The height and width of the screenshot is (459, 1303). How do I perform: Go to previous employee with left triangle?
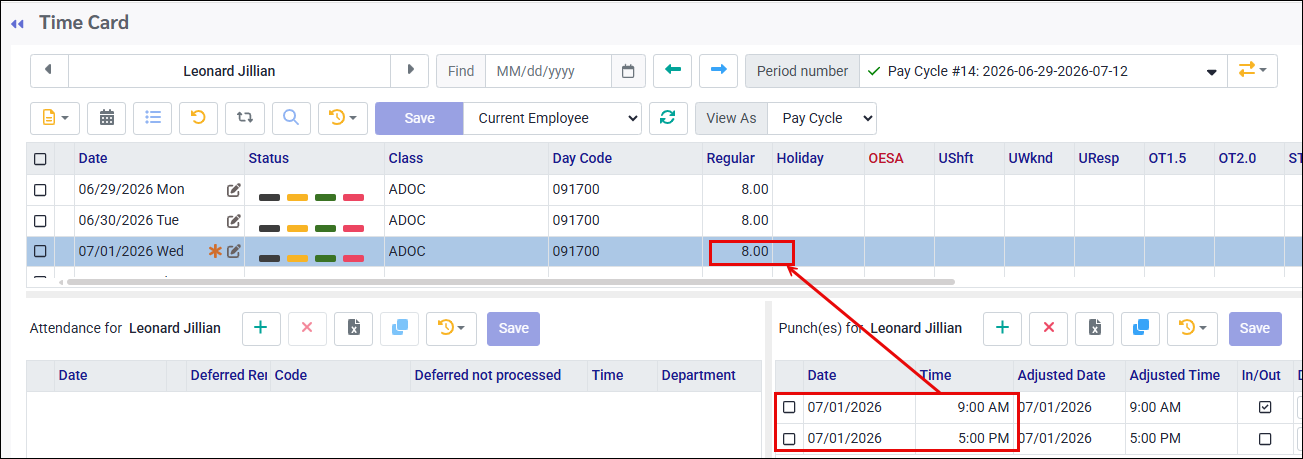click(x=49, y=70)
